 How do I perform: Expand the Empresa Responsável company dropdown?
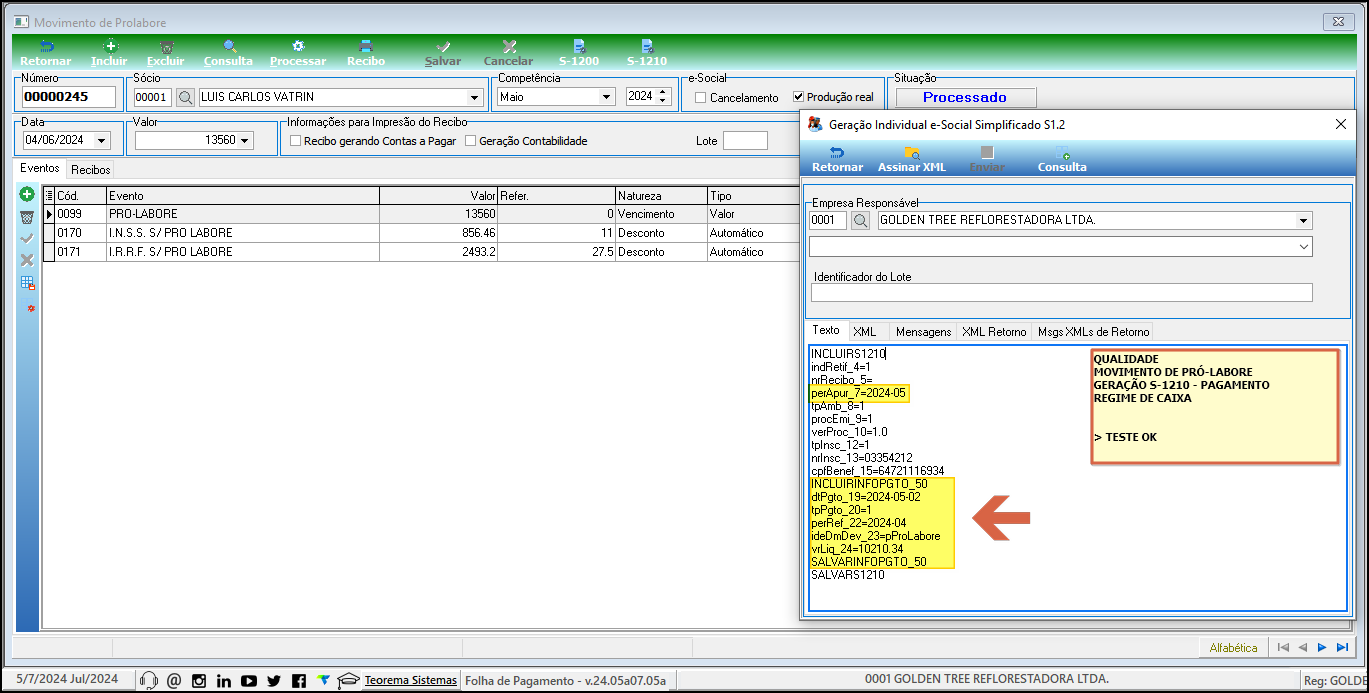click(1303, 220)
